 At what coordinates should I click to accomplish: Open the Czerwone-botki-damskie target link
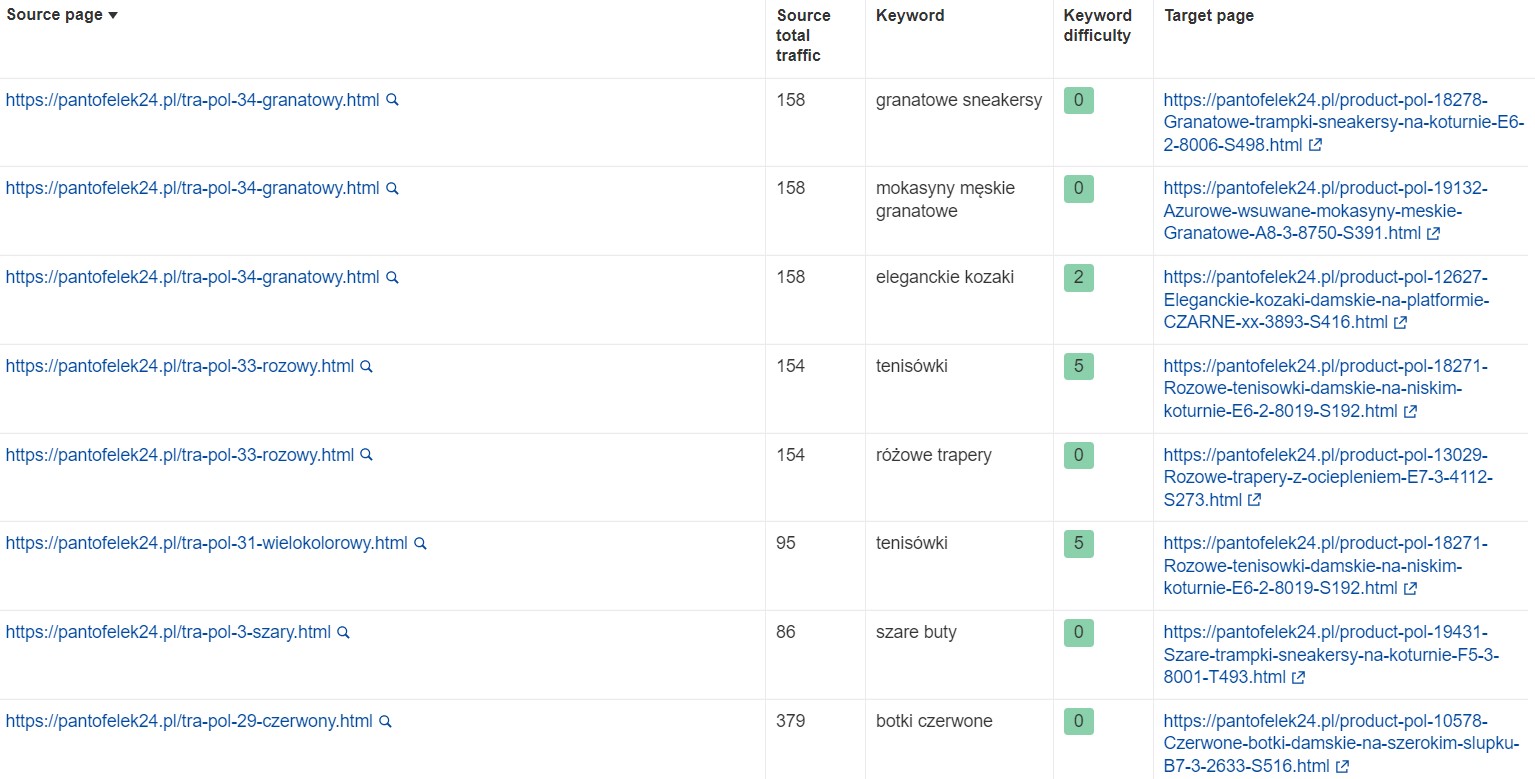coord(1342,743)
